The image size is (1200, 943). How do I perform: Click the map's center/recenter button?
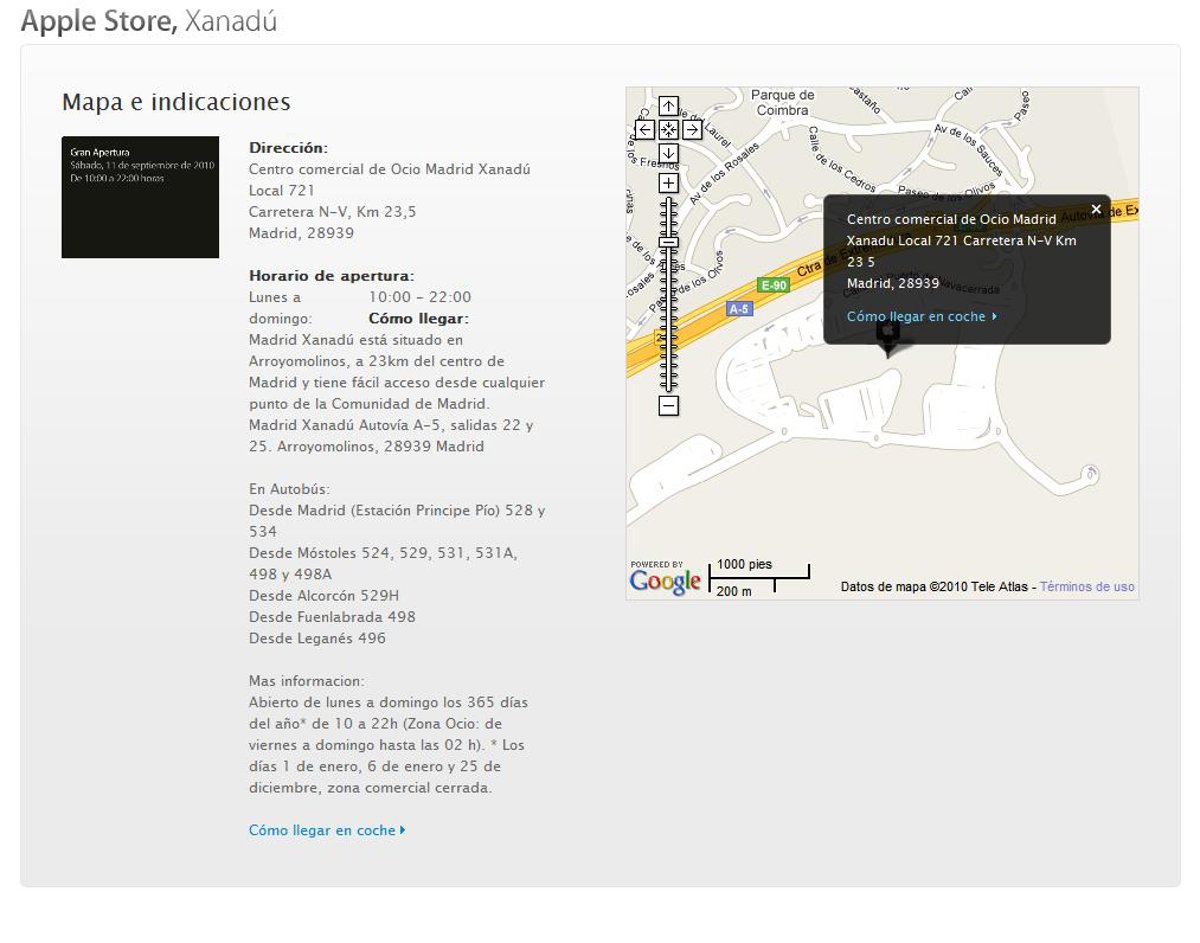[x=669, y=129]
